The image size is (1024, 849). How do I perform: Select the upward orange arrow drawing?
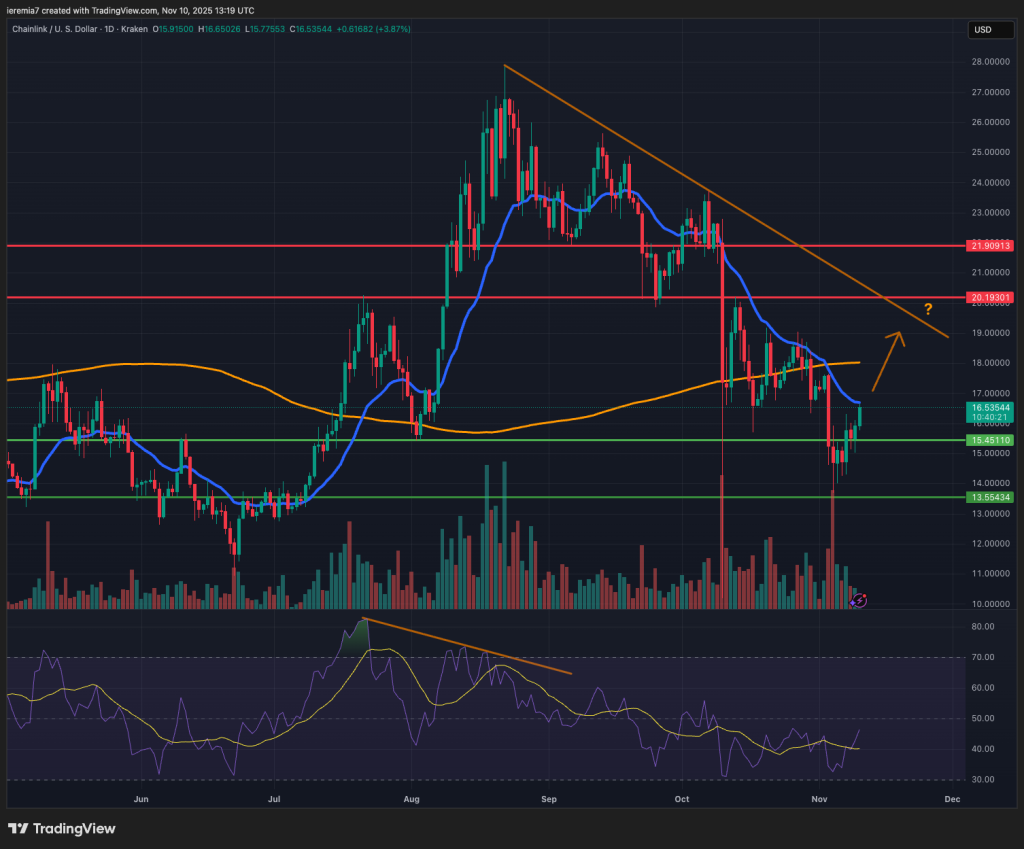coord(885,360)
